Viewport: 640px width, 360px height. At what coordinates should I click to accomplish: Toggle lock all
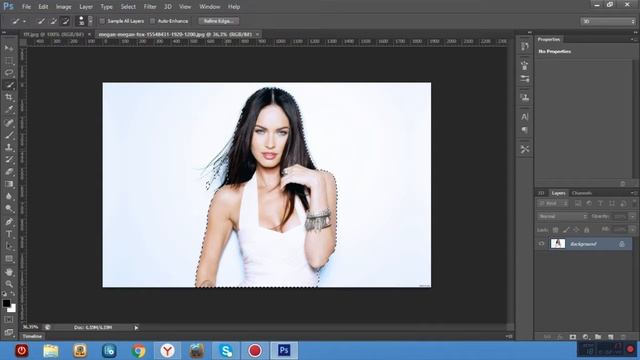pyautogui.click(x=587, y=230)
